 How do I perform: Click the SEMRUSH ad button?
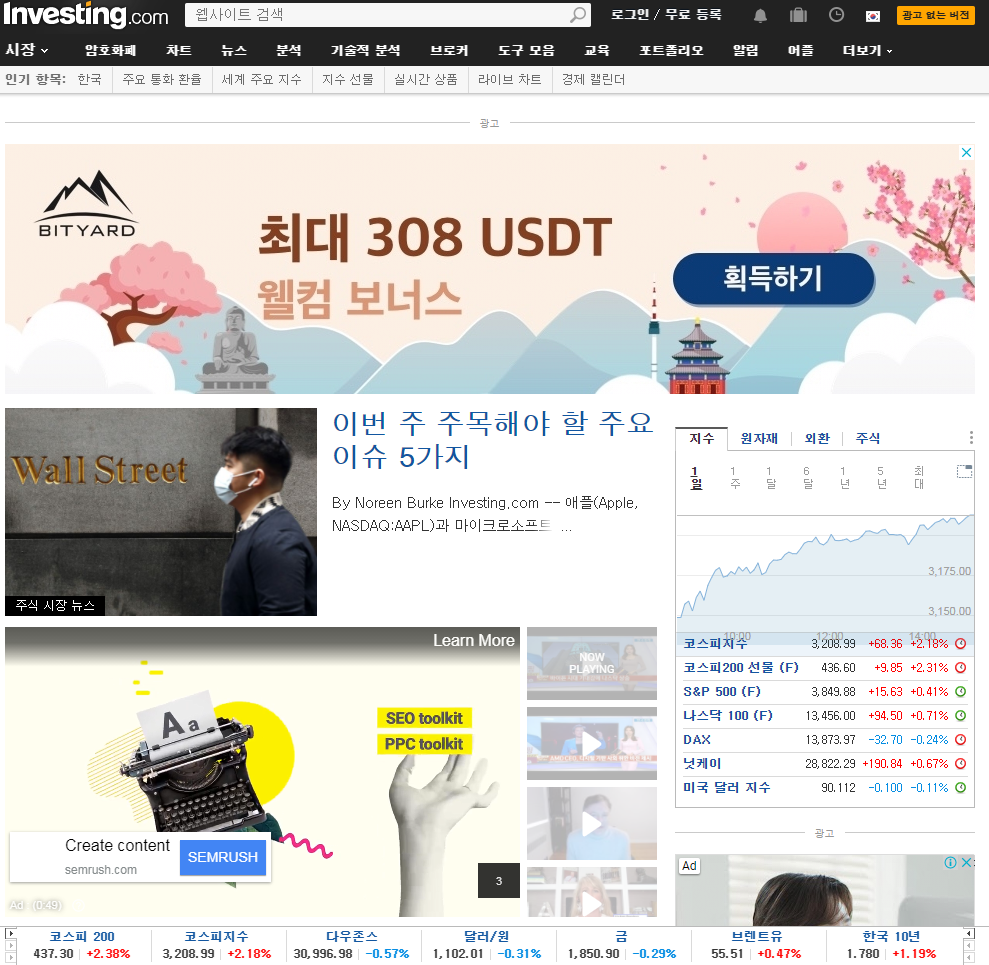pos(223,857)
